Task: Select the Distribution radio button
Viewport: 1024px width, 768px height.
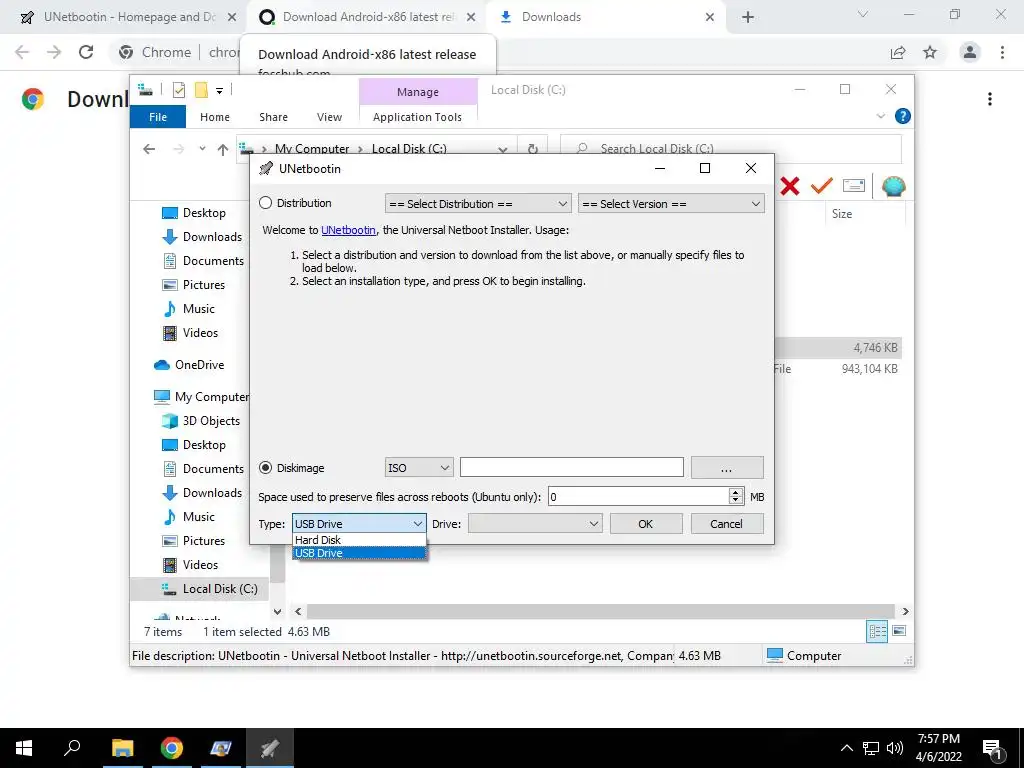Action: pos(265,203)
